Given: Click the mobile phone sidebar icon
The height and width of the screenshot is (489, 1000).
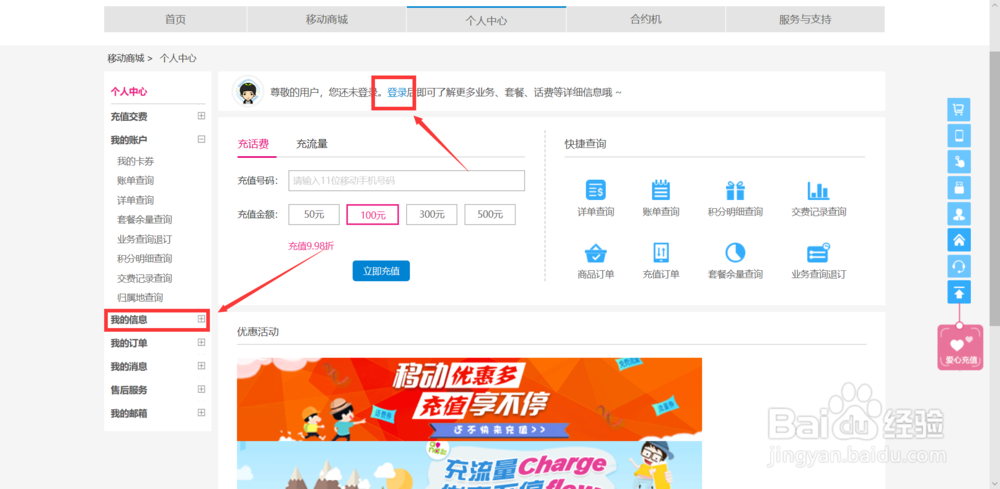Looking at the screenshot, I should click(959, 135).
